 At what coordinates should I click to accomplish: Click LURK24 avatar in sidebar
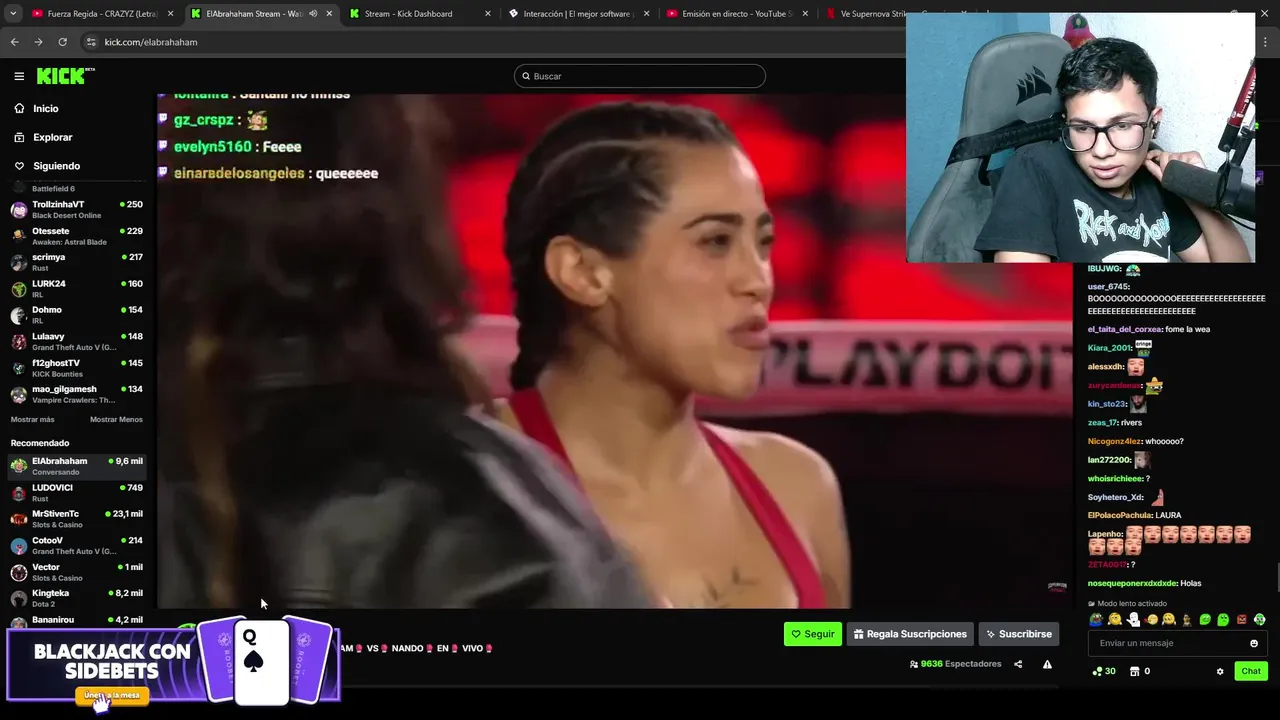pyautogui.click(x=18, y=289)
